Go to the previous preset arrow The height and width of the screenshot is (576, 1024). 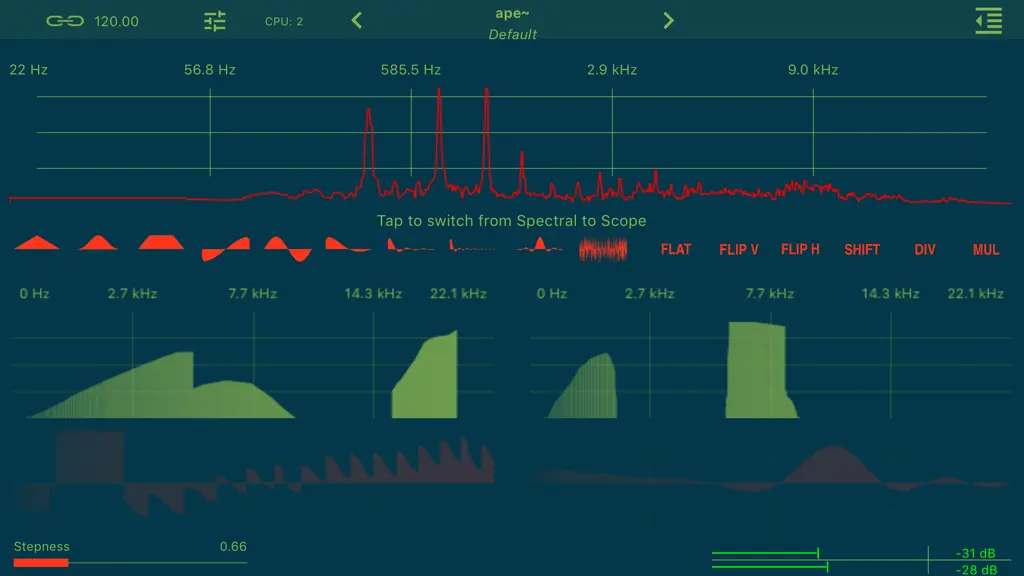pyautogui.click(x=357, y=21)
